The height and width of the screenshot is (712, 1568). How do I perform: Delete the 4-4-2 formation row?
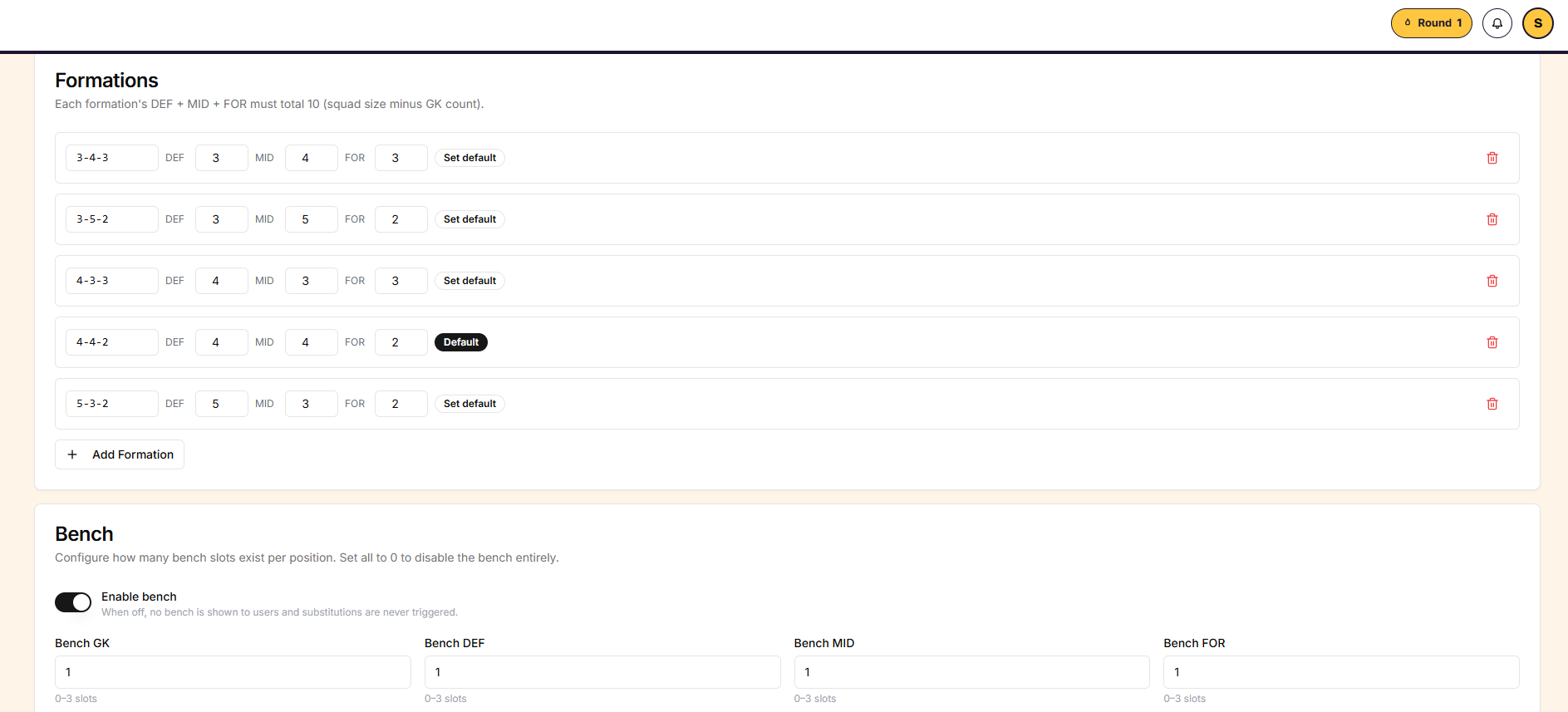click(1492, 342)
